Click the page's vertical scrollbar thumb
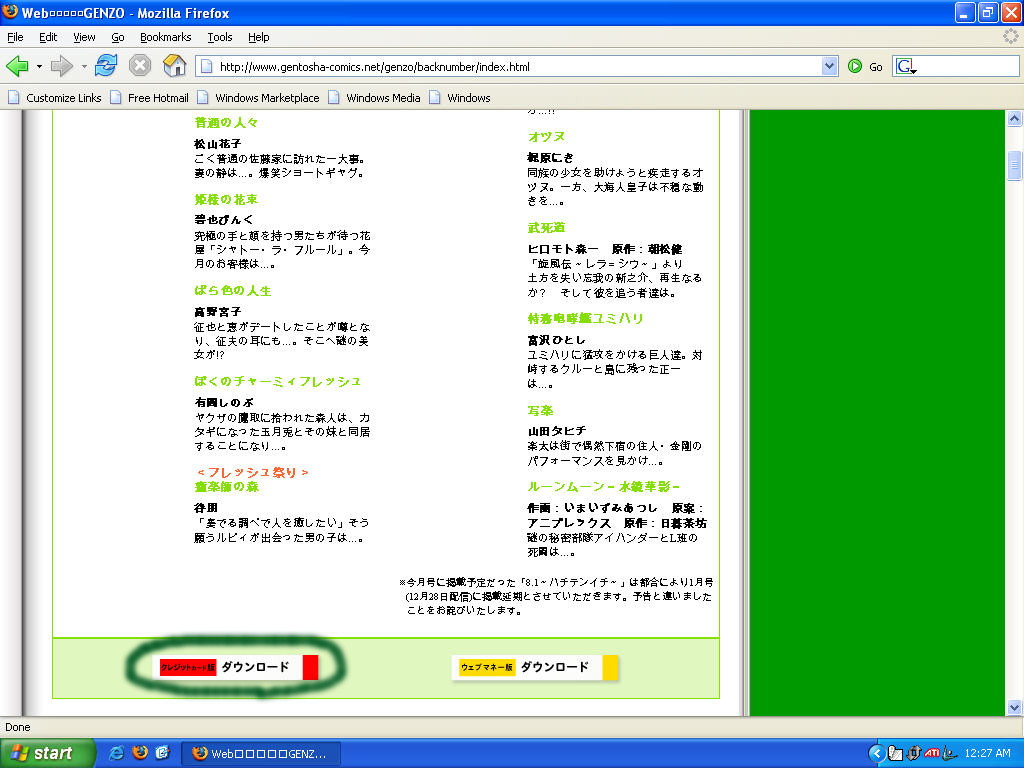The width and height of the screenshot is (1024, 768). point(1014,163)
